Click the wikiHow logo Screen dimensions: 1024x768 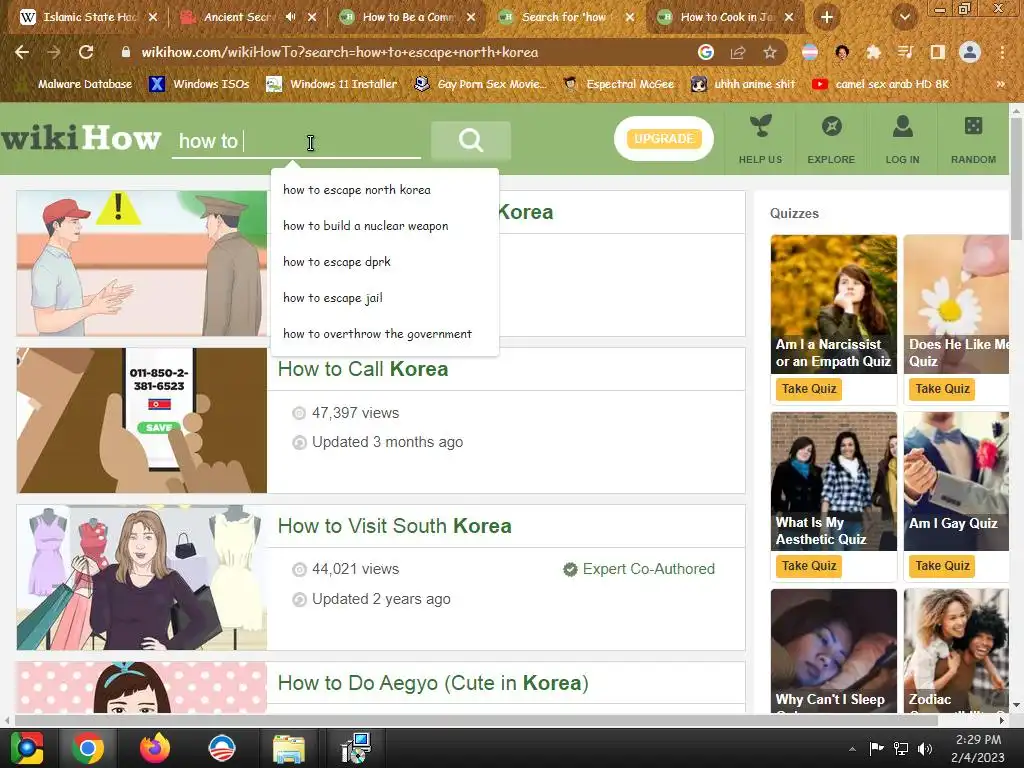pyautogui.click(x=81, y=138)
